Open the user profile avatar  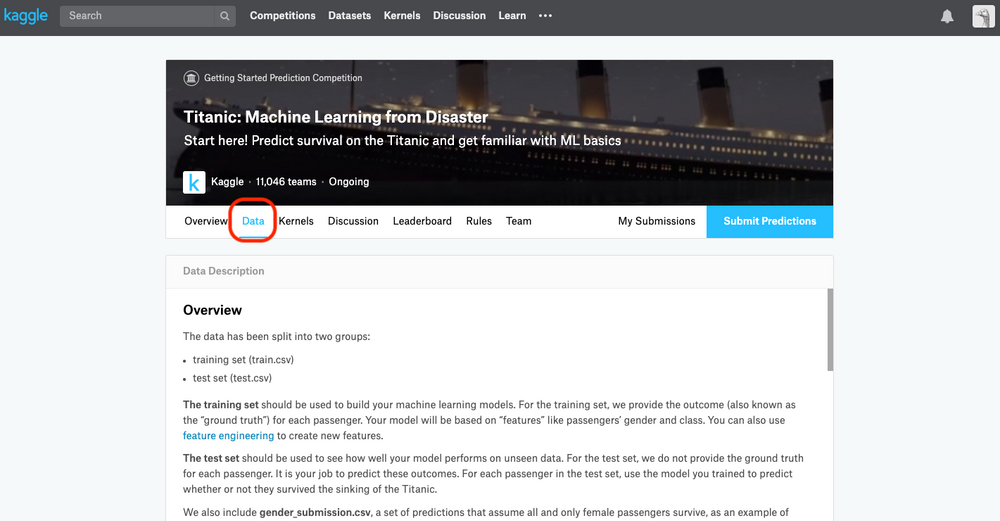click(983, 17)
